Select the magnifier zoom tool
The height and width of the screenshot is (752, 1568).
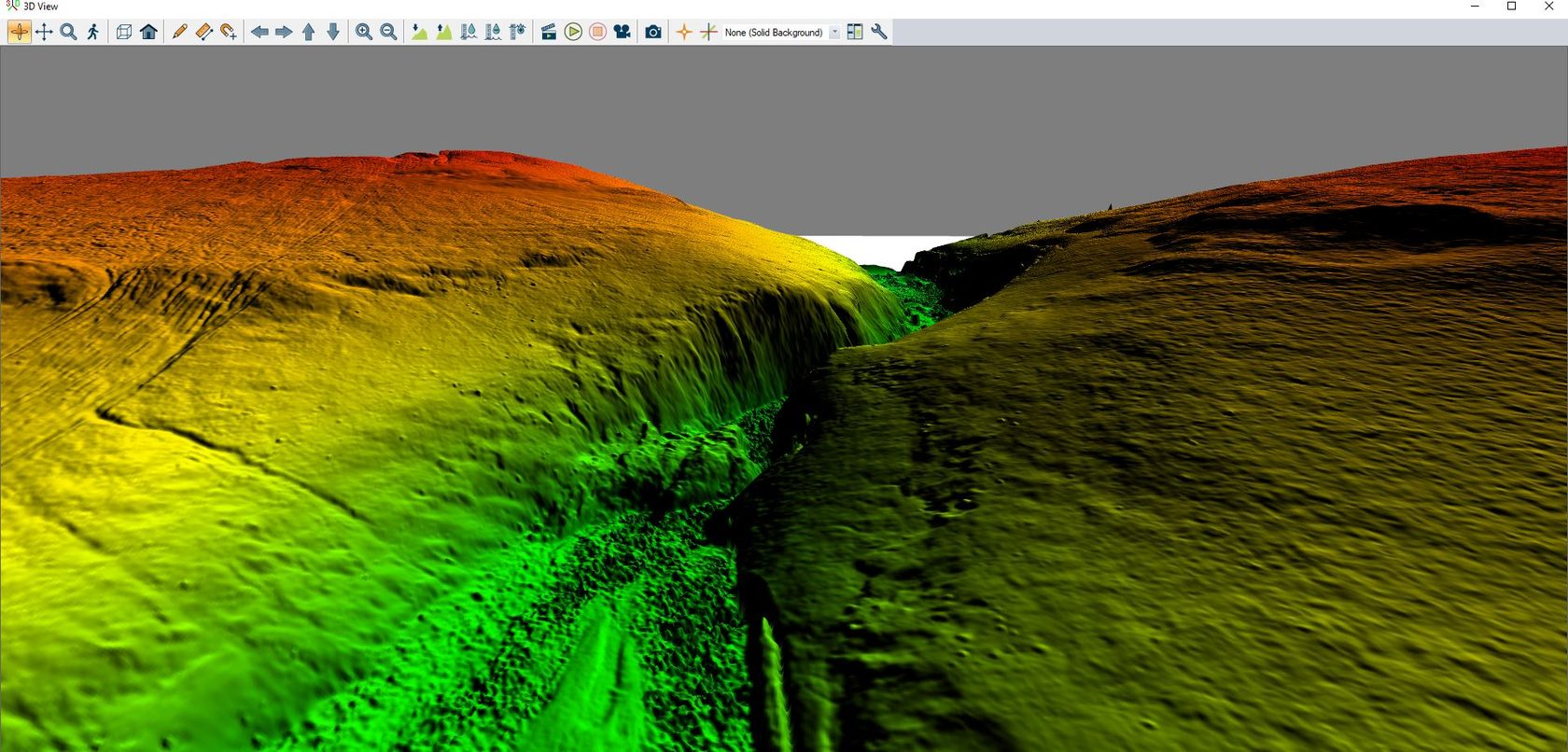coord(68,32)
